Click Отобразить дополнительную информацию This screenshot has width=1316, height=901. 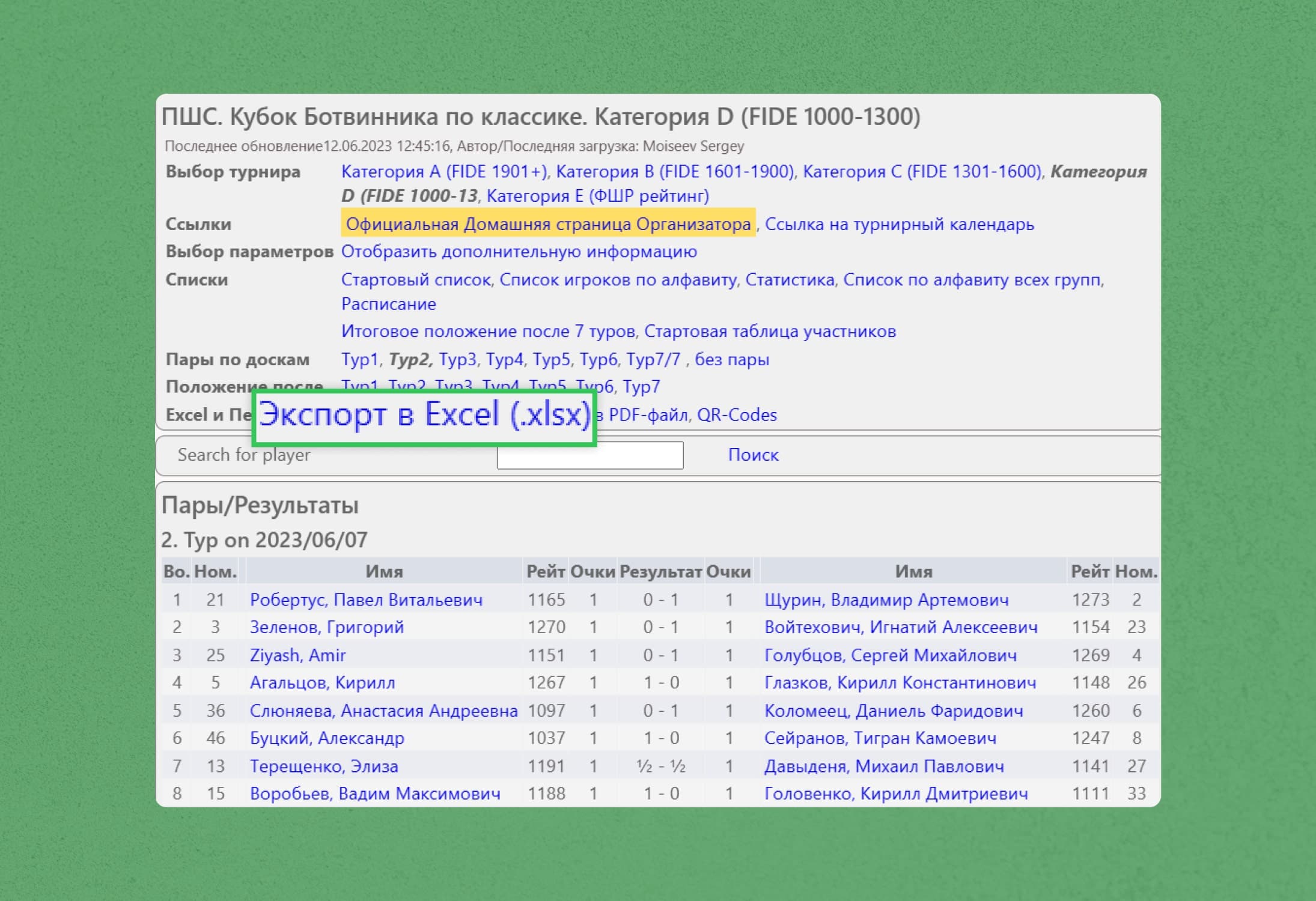(x=519, y=252)
